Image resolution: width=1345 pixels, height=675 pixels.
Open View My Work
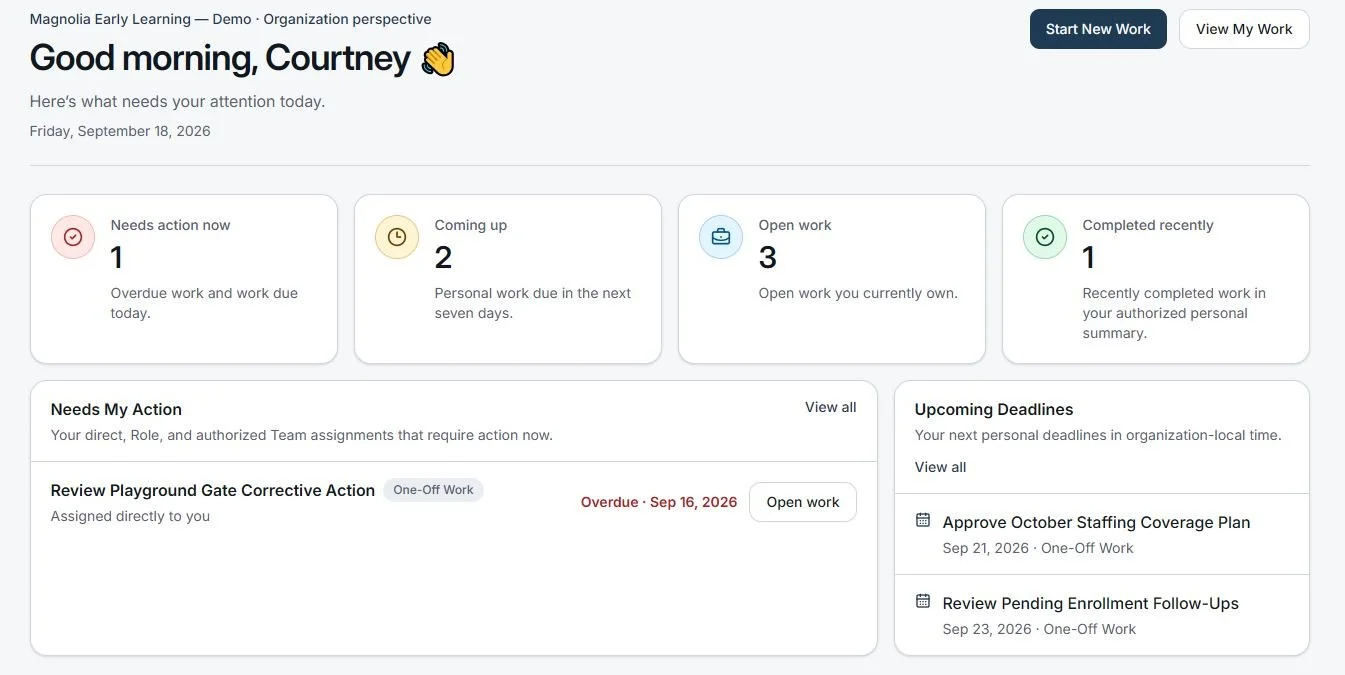click(1244, 29)
